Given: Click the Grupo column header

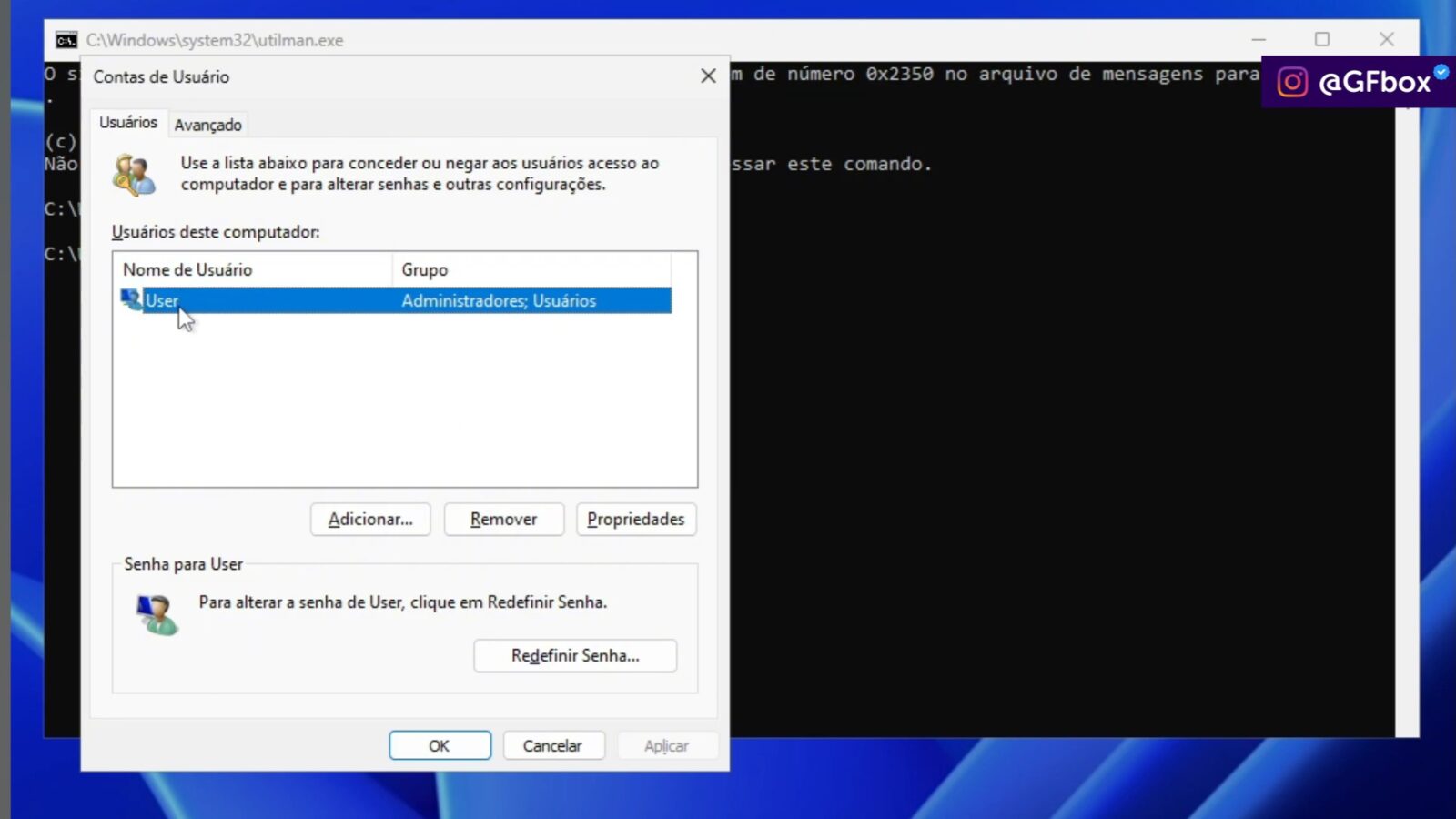Looking at the screenshot, I should [423, 269].
